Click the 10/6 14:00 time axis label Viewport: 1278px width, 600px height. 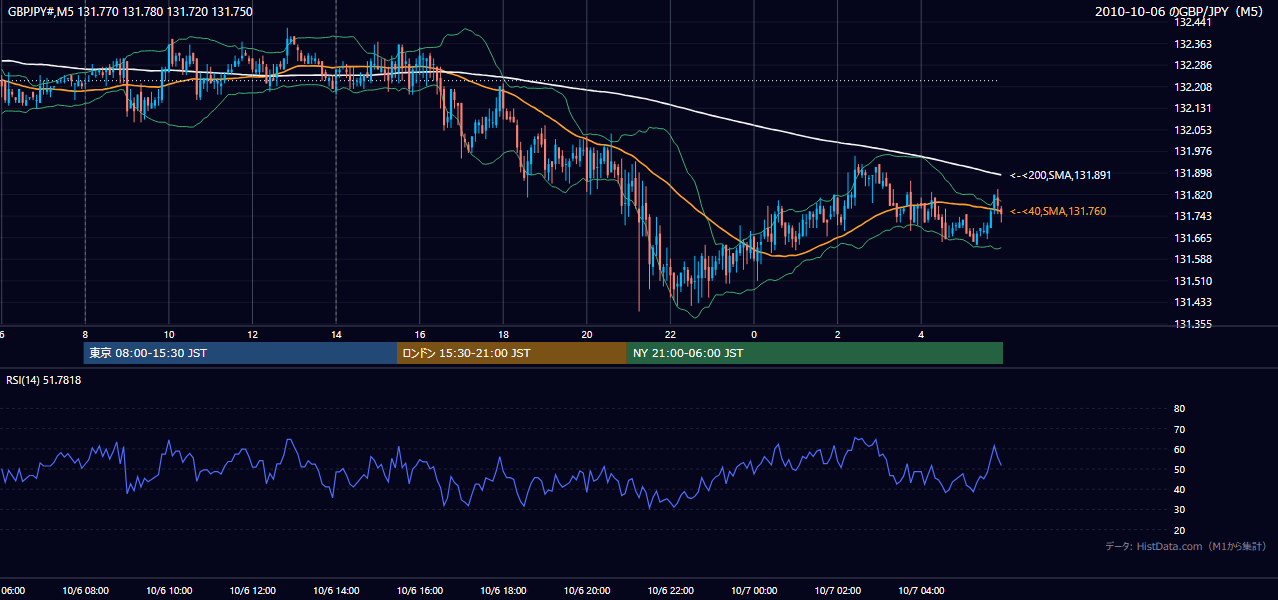click(x=336, y=591)
